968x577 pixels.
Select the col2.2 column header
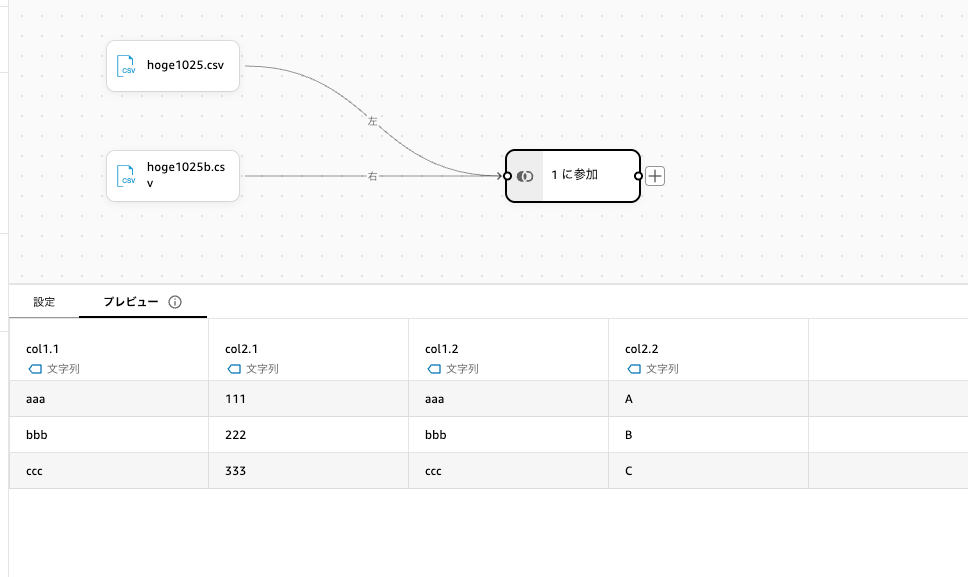click(641, 349)
